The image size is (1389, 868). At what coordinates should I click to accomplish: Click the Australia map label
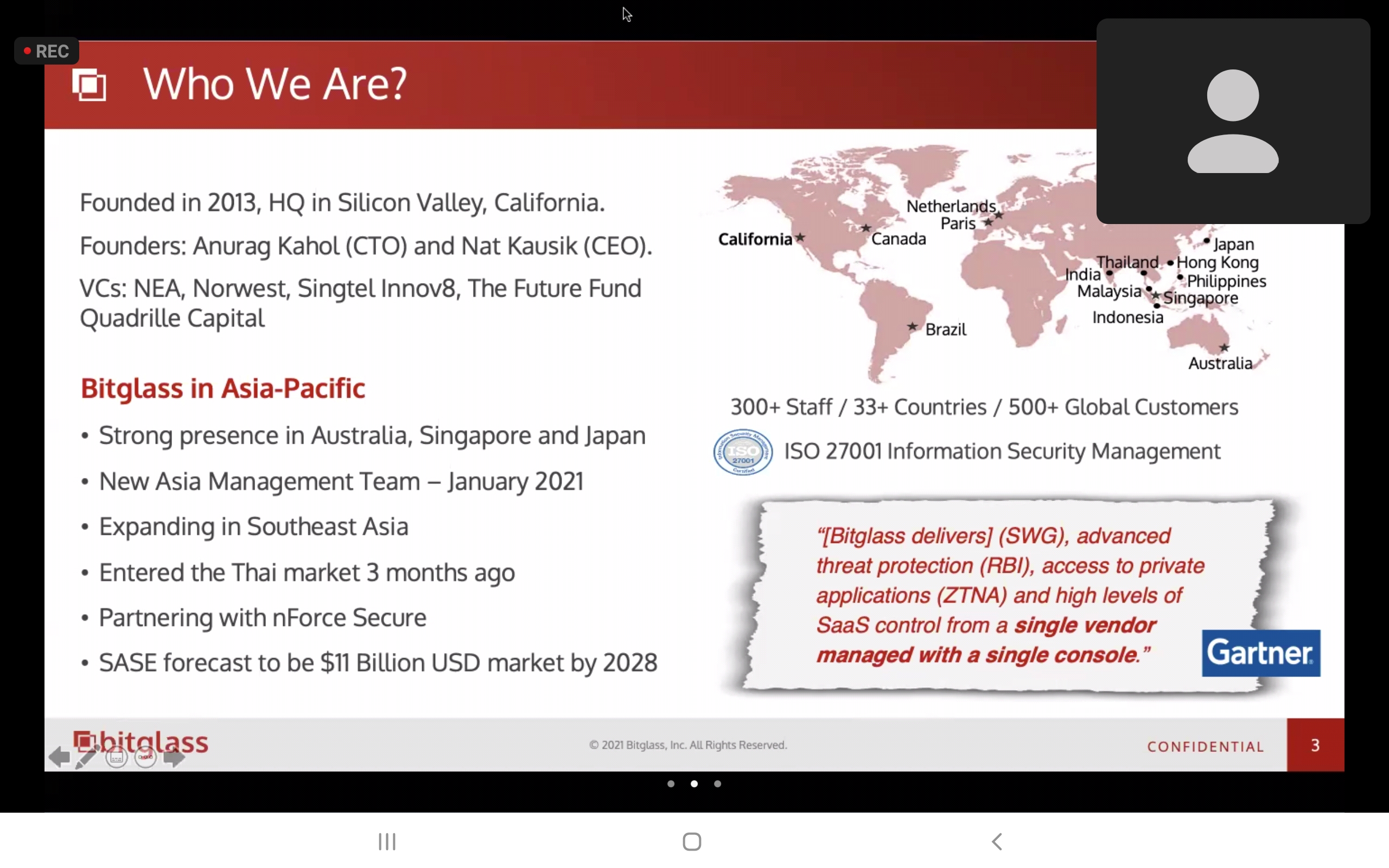tap(1220, 363)
